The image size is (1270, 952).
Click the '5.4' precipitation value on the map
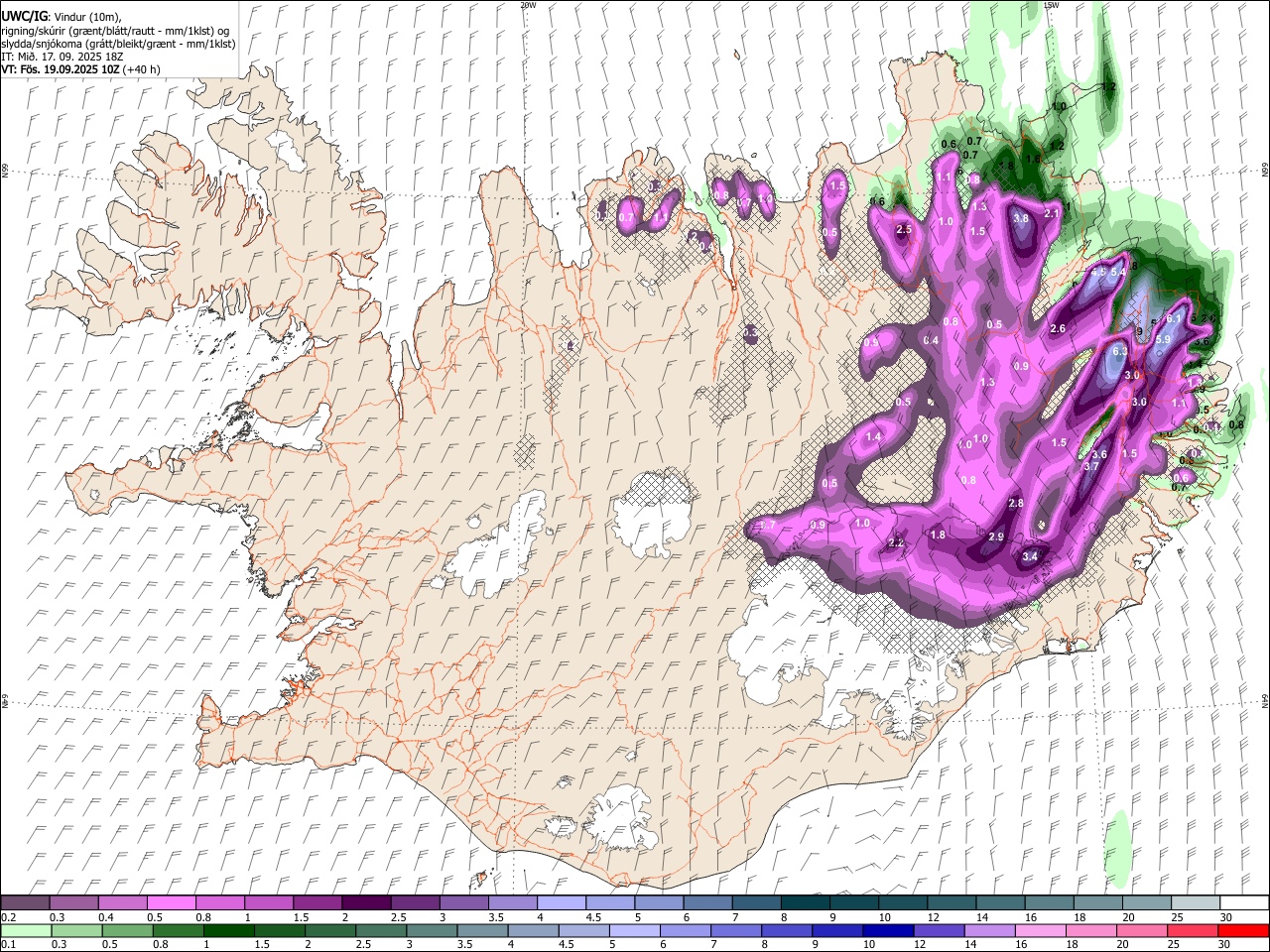(1118, 272)
